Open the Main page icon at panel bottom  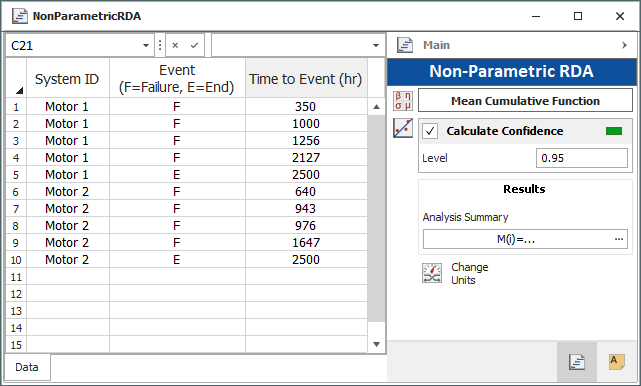[x=577, y=362]
